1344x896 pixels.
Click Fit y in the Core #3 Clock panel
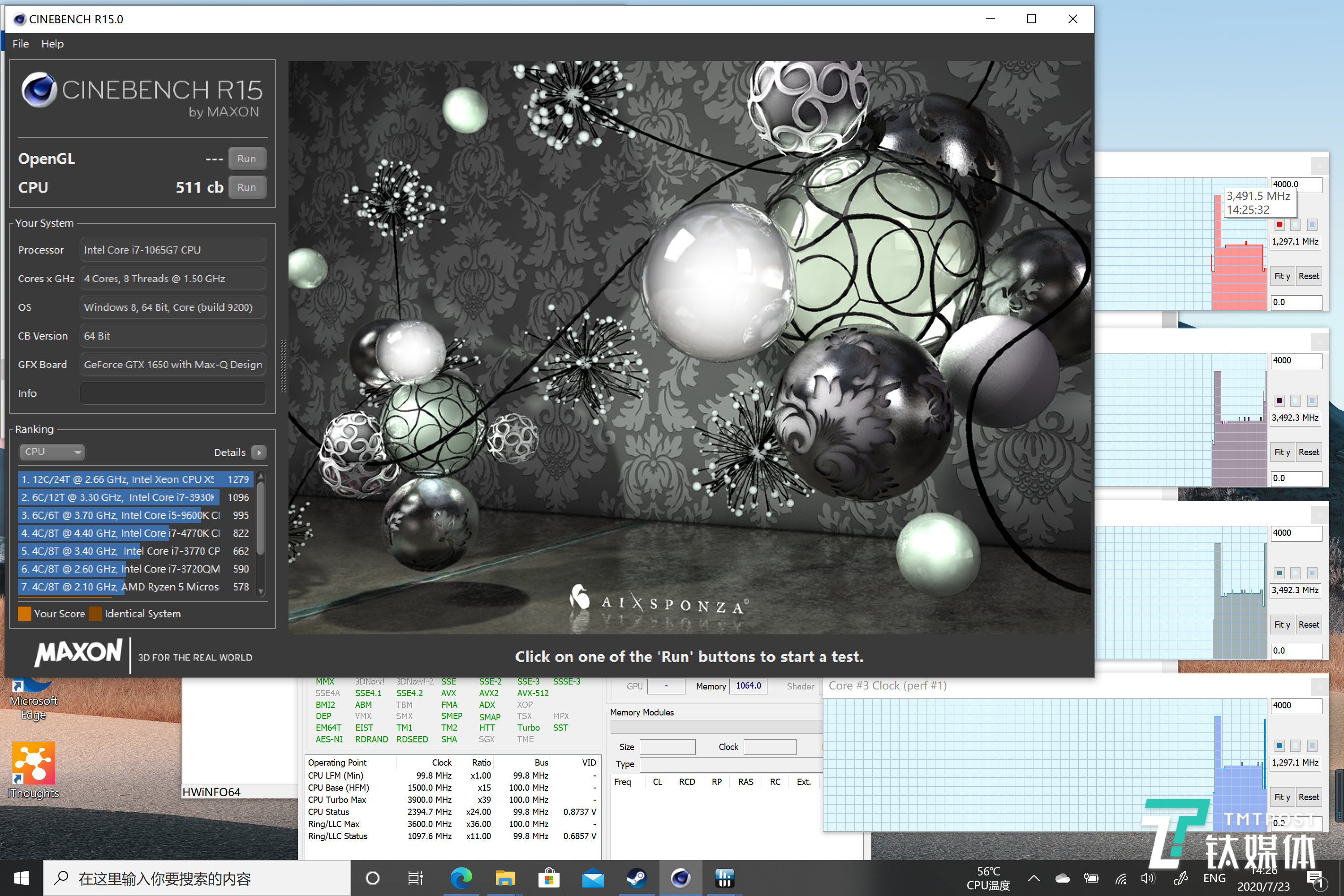coord(1282,797)
